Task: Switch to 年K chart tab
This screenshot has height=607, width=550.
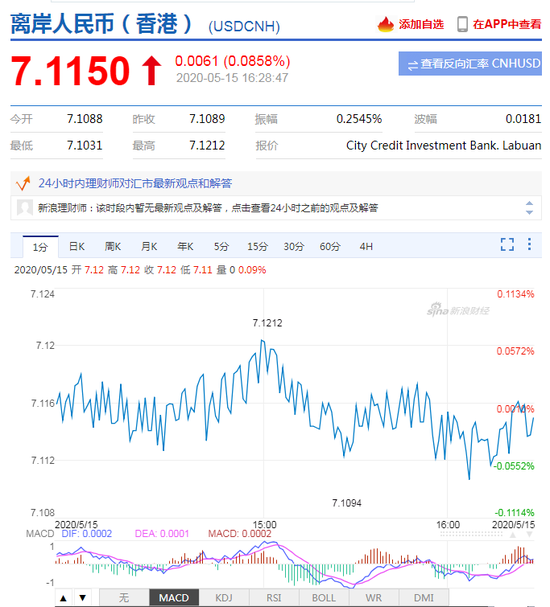Action: coord(185,246)
